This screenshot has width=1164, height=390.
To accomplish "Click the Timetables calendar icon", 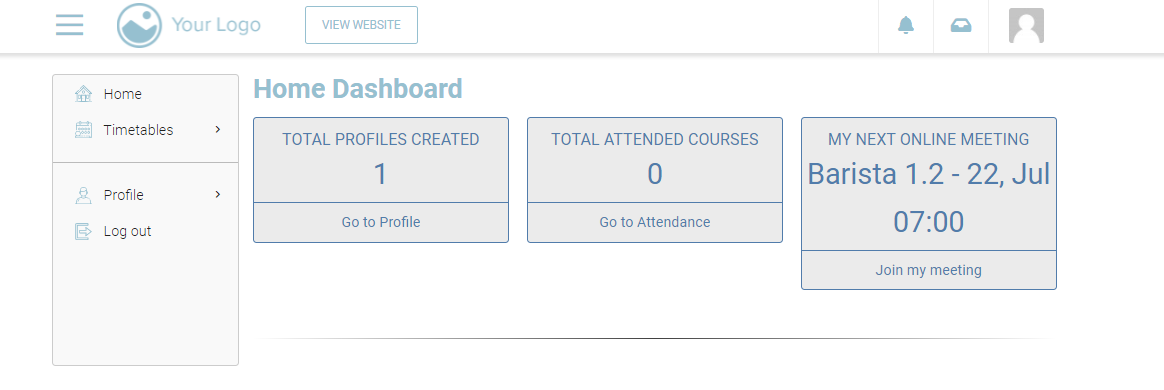I will point(83,130).
